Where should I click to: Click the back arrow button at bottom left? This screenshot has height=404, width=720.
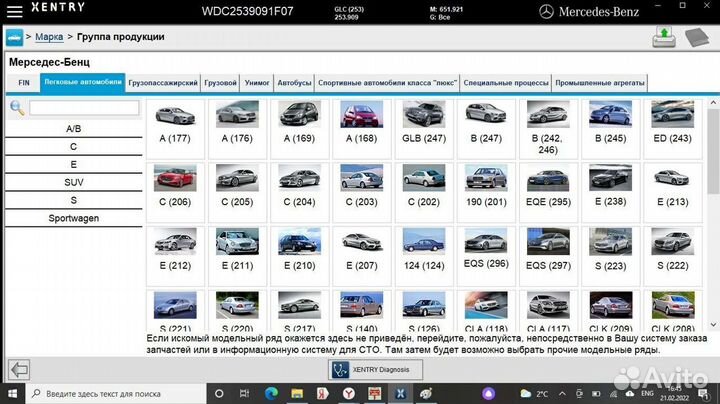click(x=19, y=370)
